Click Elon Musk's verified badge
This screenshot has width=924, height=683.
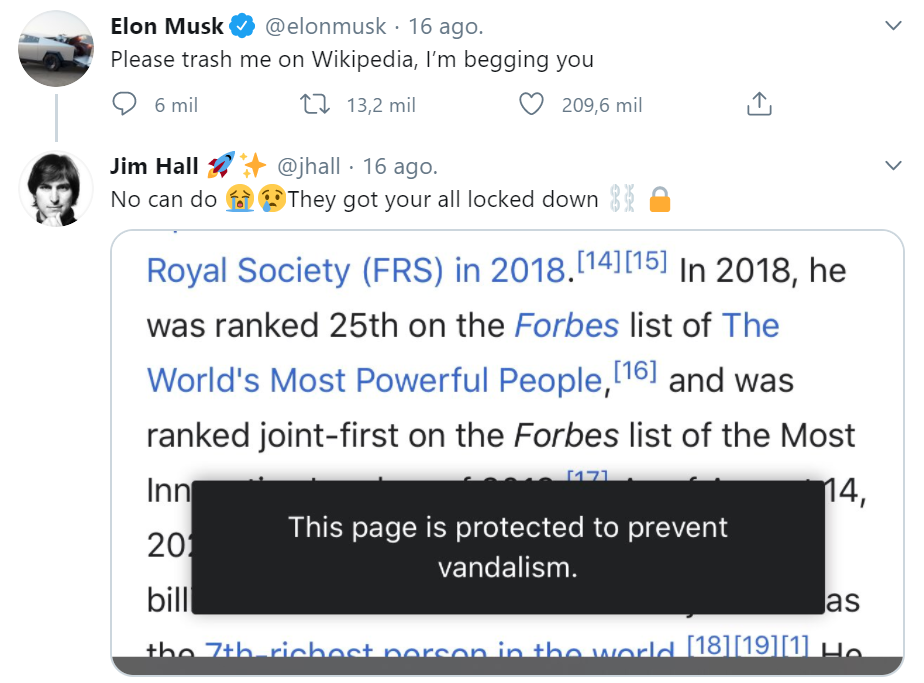point(242,26)
